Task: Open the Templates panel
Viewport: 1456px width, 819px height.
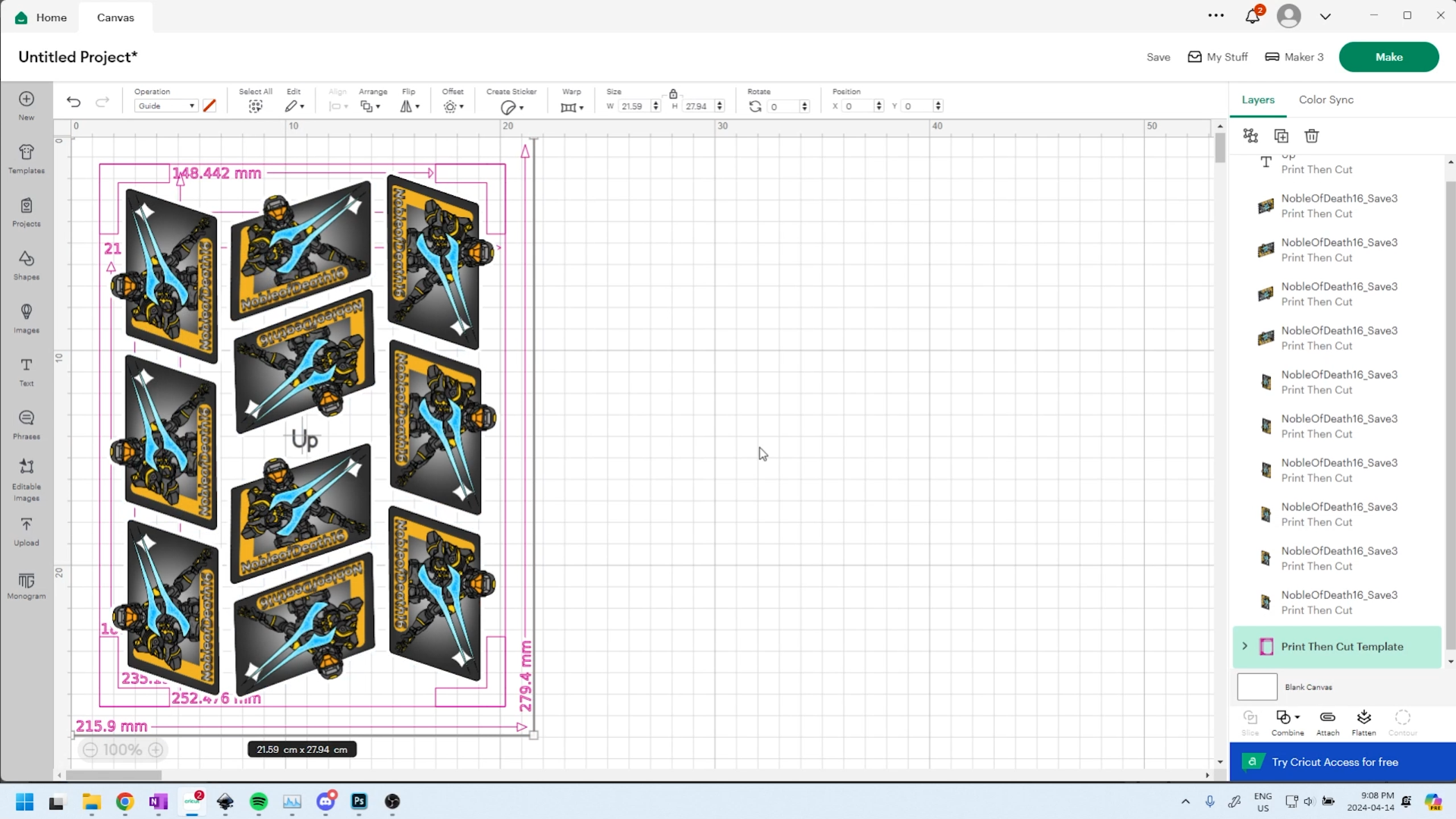Action: (27, 159)
